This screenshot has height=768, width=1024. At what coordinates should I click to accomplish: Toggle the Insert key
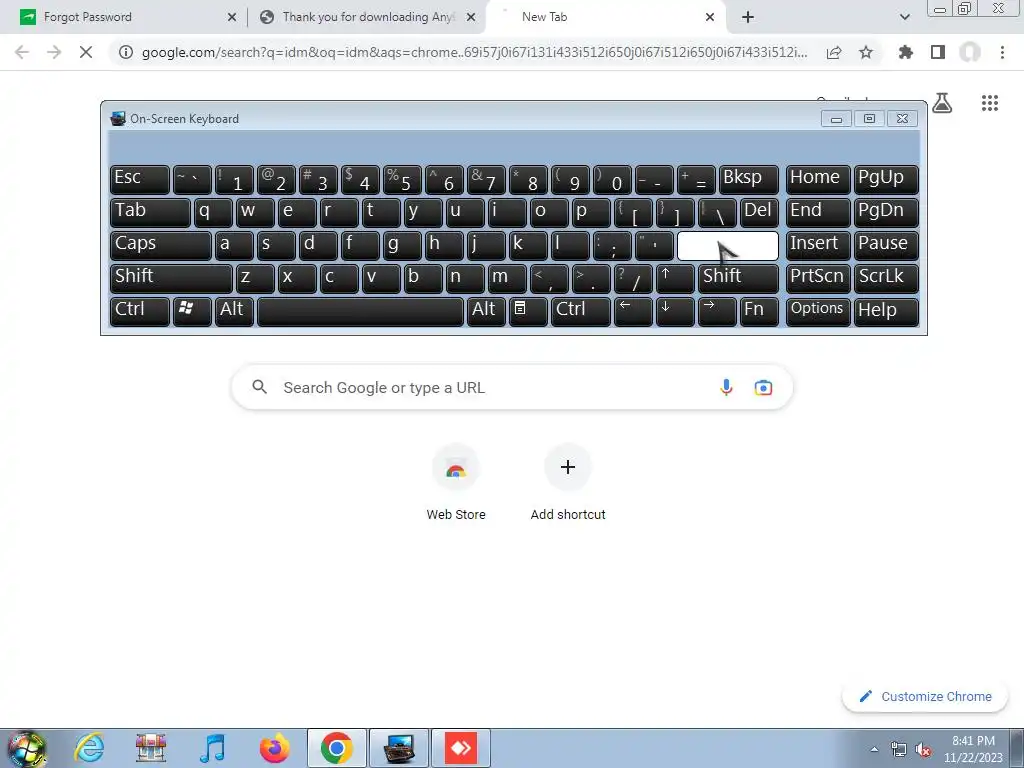tap(818, 245)
